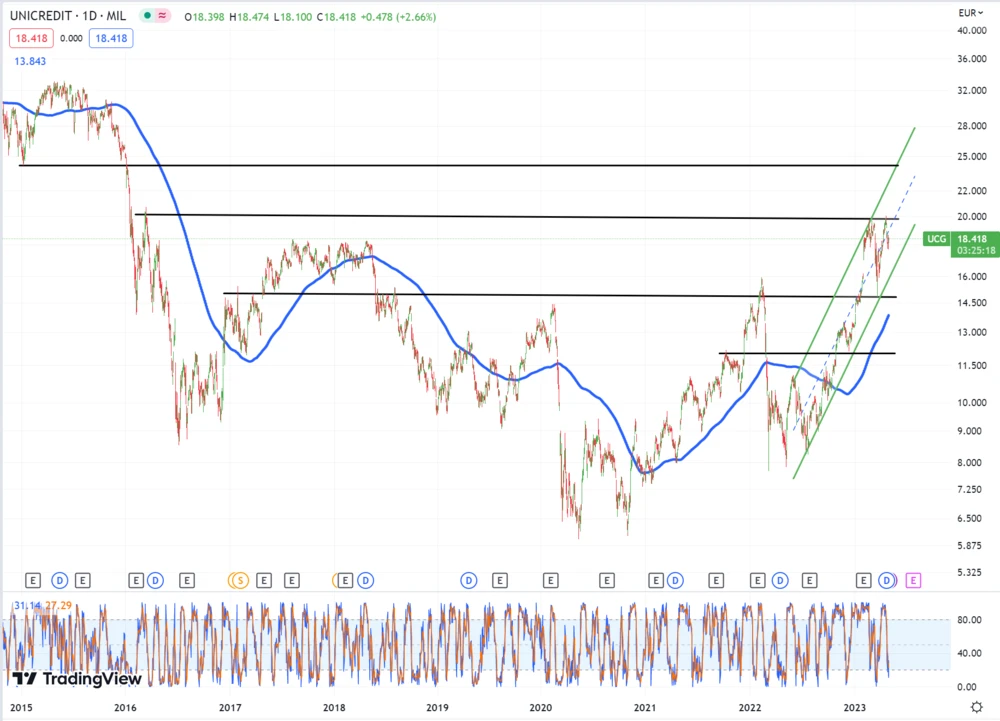Open chart settings gear icon
1000x721 pixels.
click(x=977, y=707)
